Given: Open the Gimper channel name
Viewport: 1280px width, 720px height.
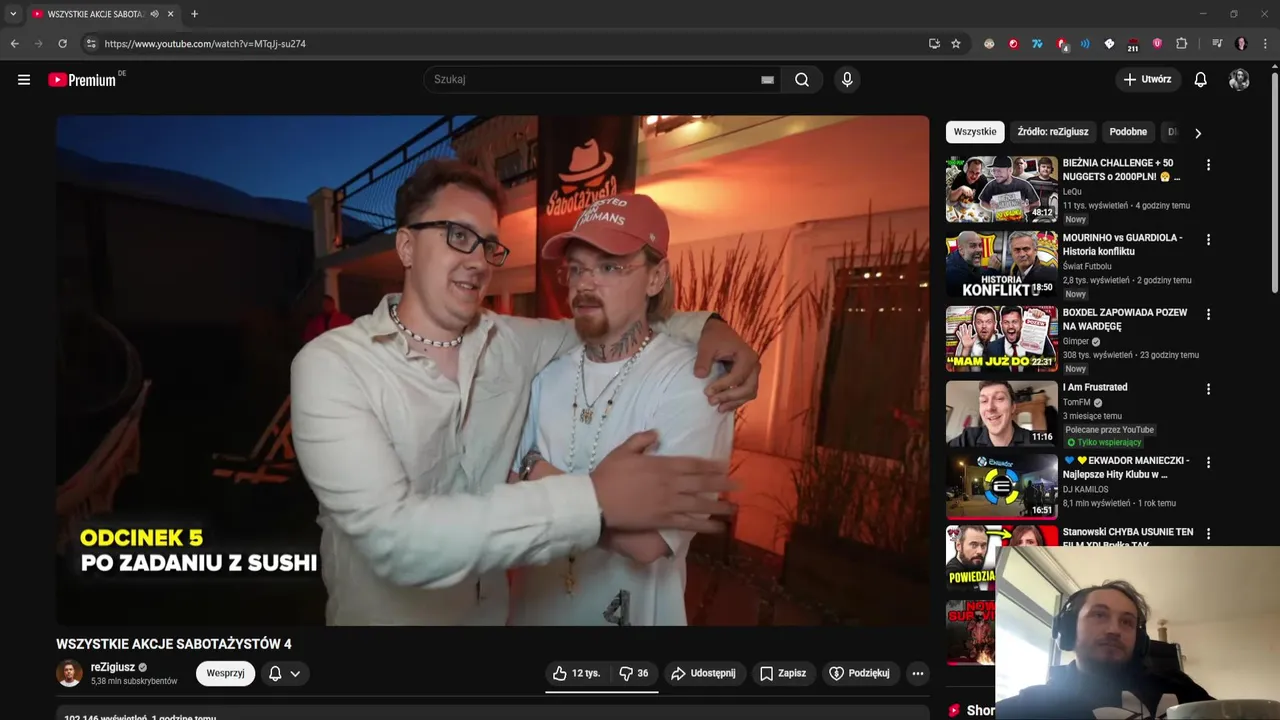Looking at the screenshot, I should tap(1076, 341).
